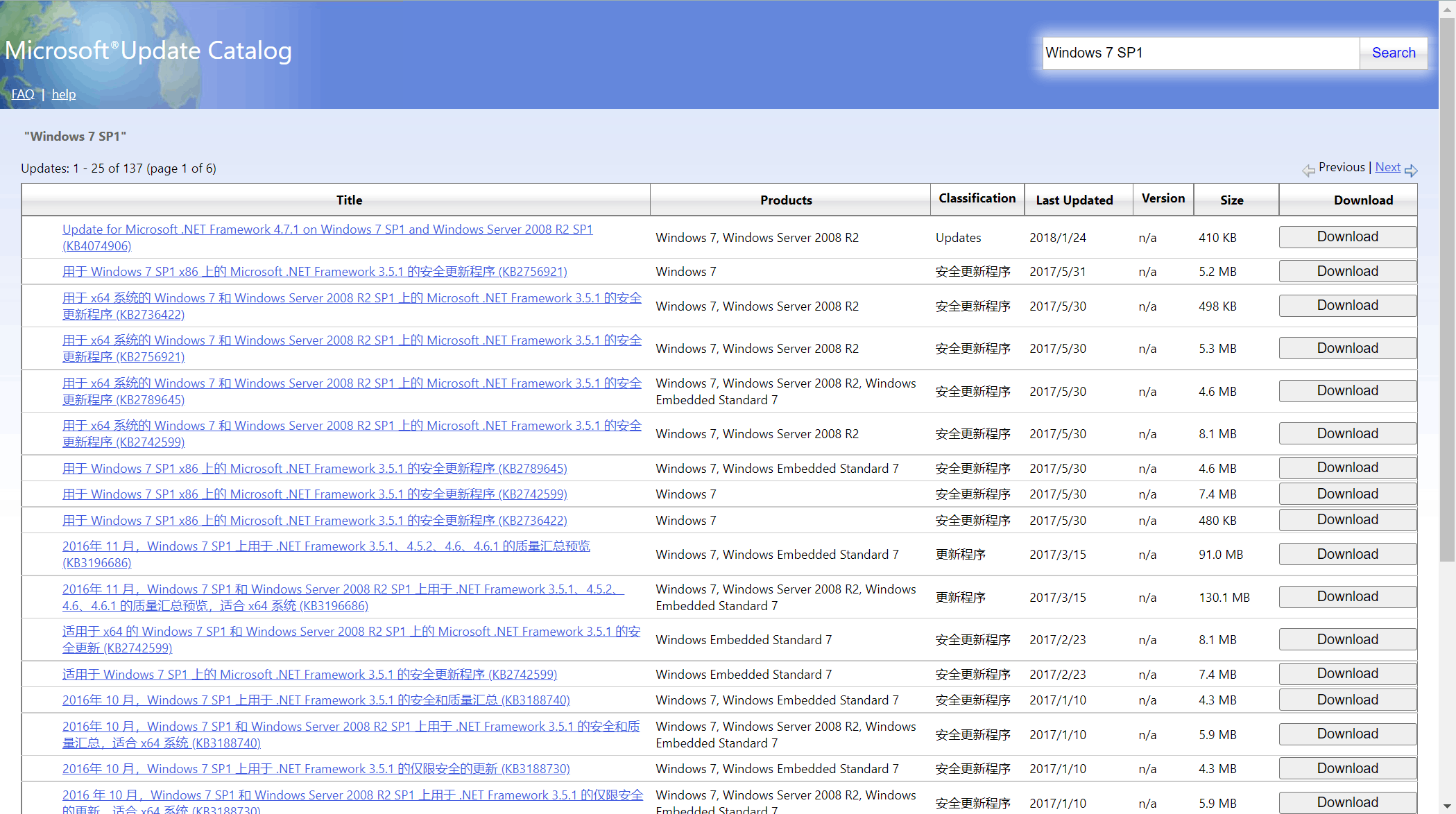Open the FAQ link
This screenshot has height=814, width=1456.
23,94
